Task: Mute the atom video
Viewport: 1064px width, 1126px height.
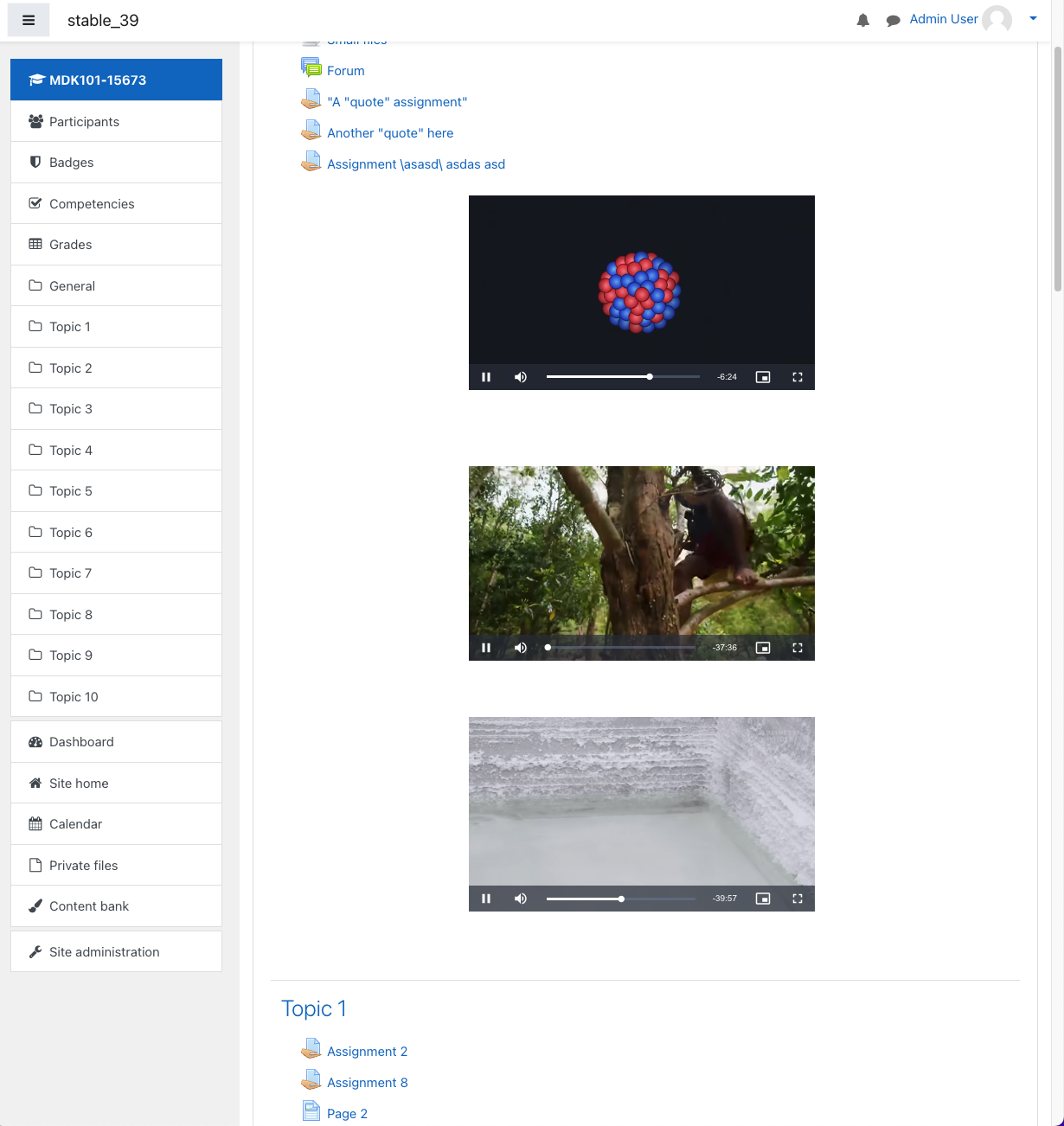Action: 521,377
